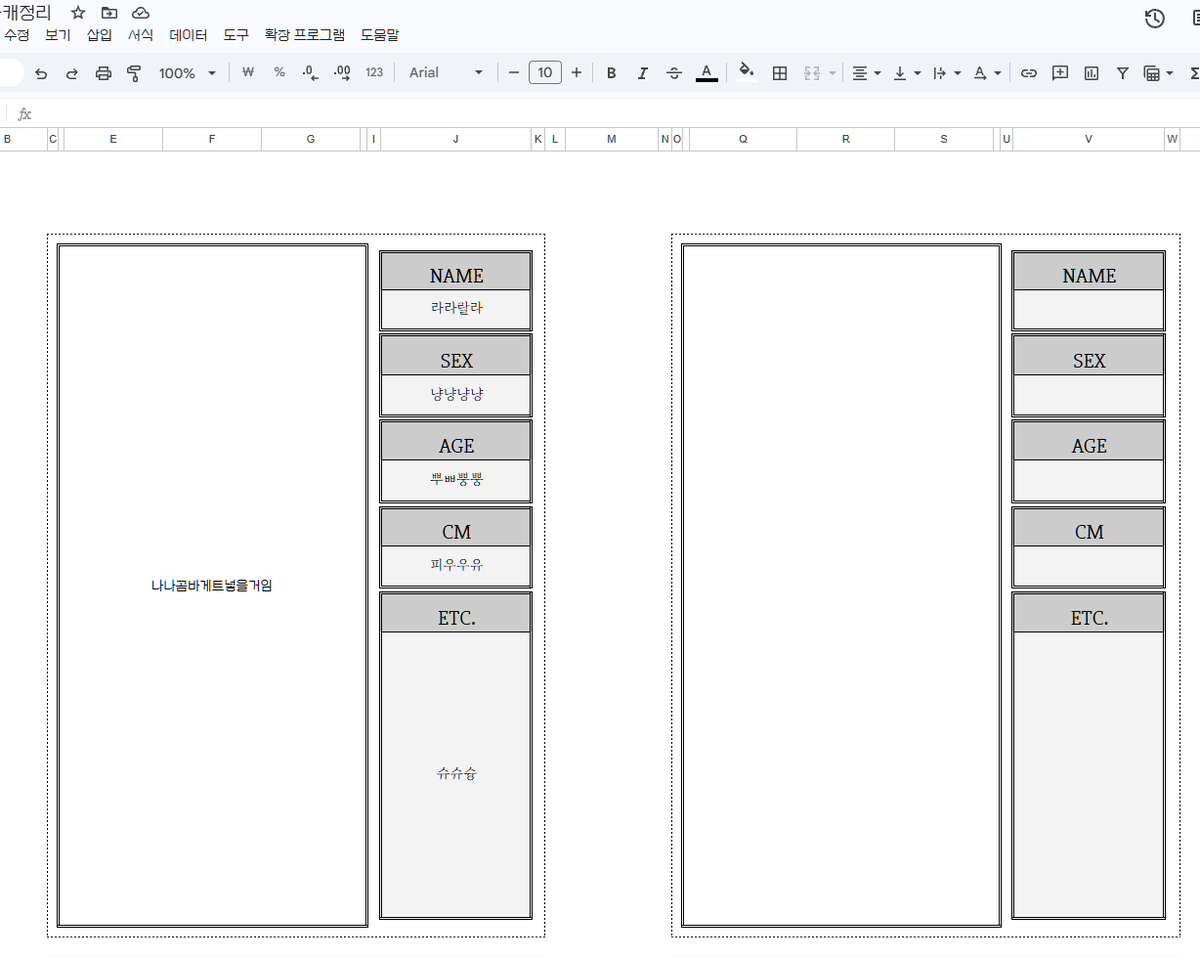Activate the paint format tool
1200x958 pixels.
(x=134, y=73)
